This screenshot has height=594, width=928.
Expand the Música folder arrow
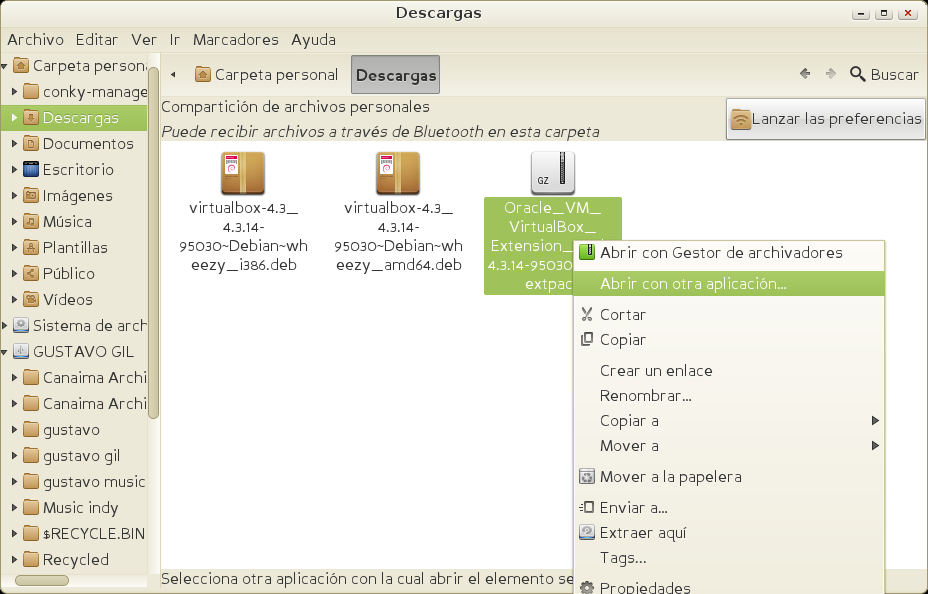pos(13,222)
